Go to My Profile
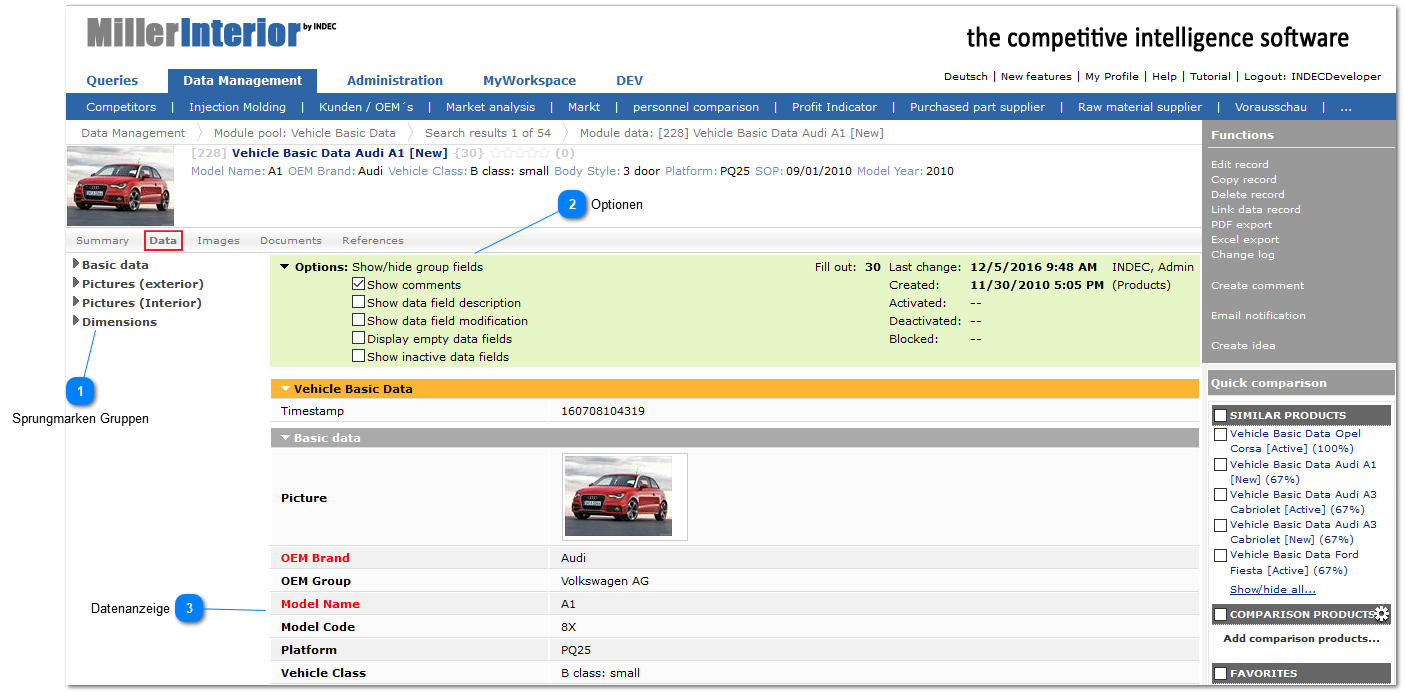Image resolution: width=1405 pixels, height=694 pixels. (1112, 76)
